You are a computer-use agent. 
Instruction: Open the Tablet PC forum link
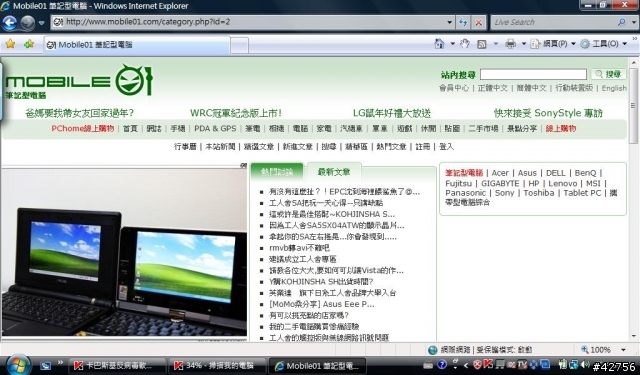(x=582, y=193)
